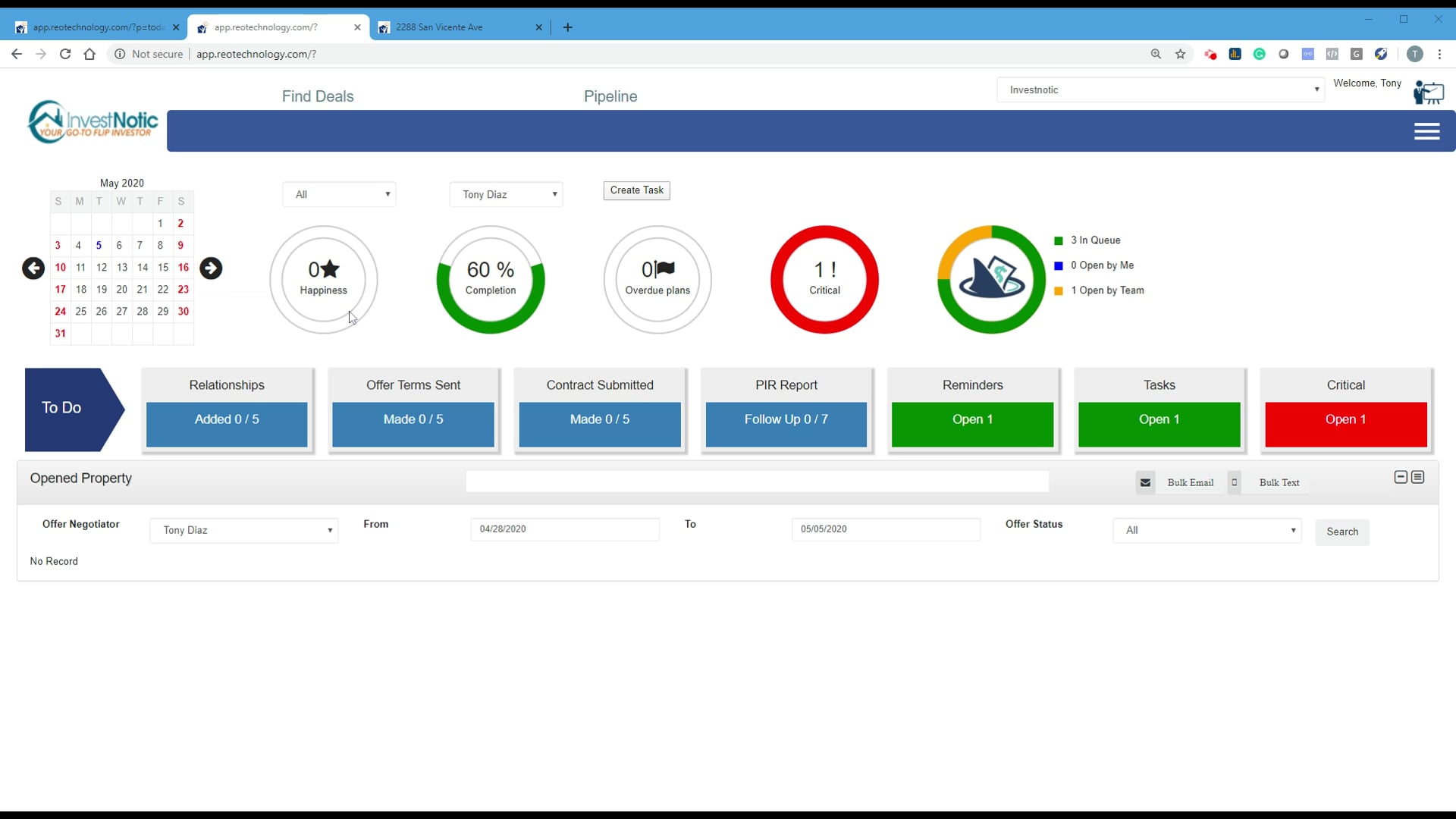Click the green In Queue legend swatch

pos(1059,241)
